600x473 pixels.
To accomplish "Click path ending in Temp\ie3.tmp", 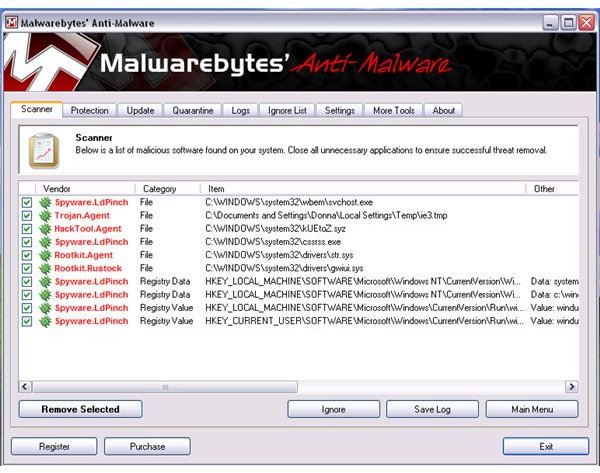I will 326,215.
